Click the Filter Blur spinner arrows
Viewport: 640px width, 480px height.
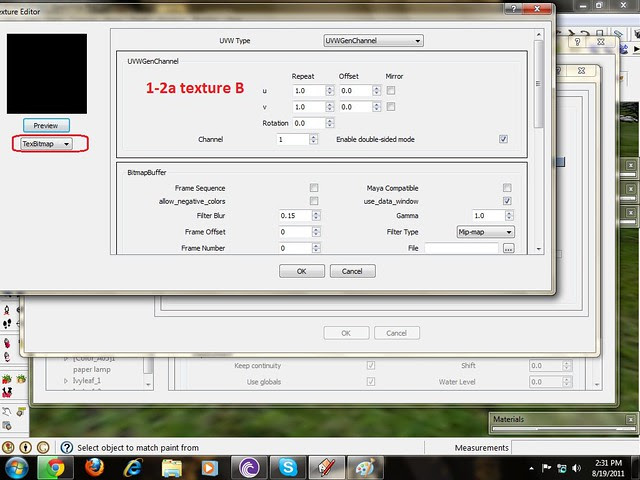(x=316, y=216)
